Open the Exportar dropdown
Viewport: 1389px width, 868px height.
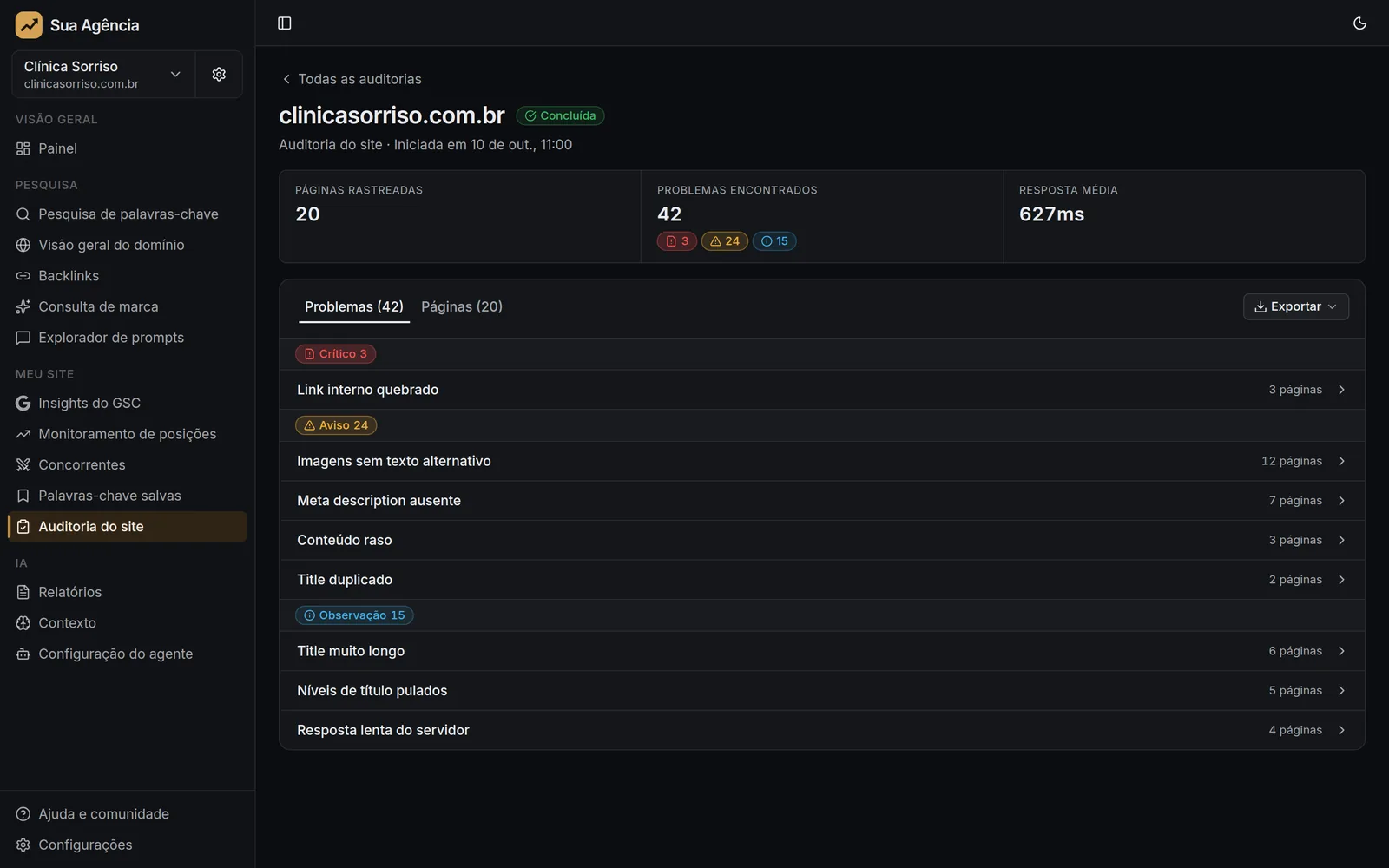point(1295,306)
